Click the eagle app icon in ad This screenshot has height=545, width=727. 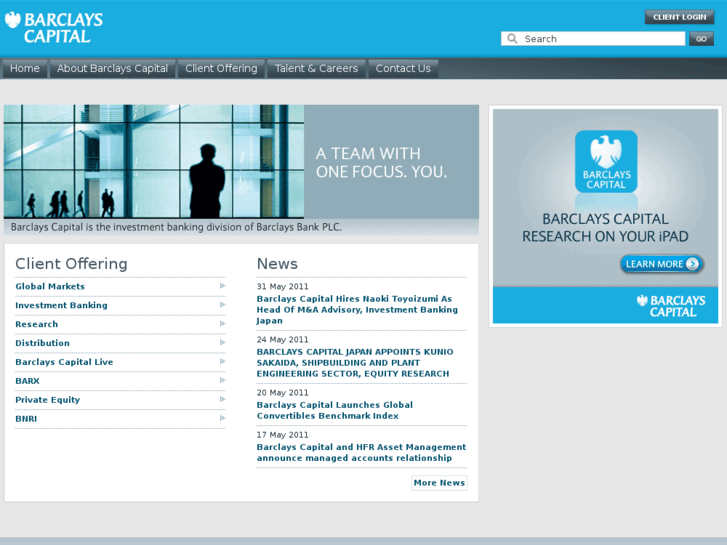[606, 161]
